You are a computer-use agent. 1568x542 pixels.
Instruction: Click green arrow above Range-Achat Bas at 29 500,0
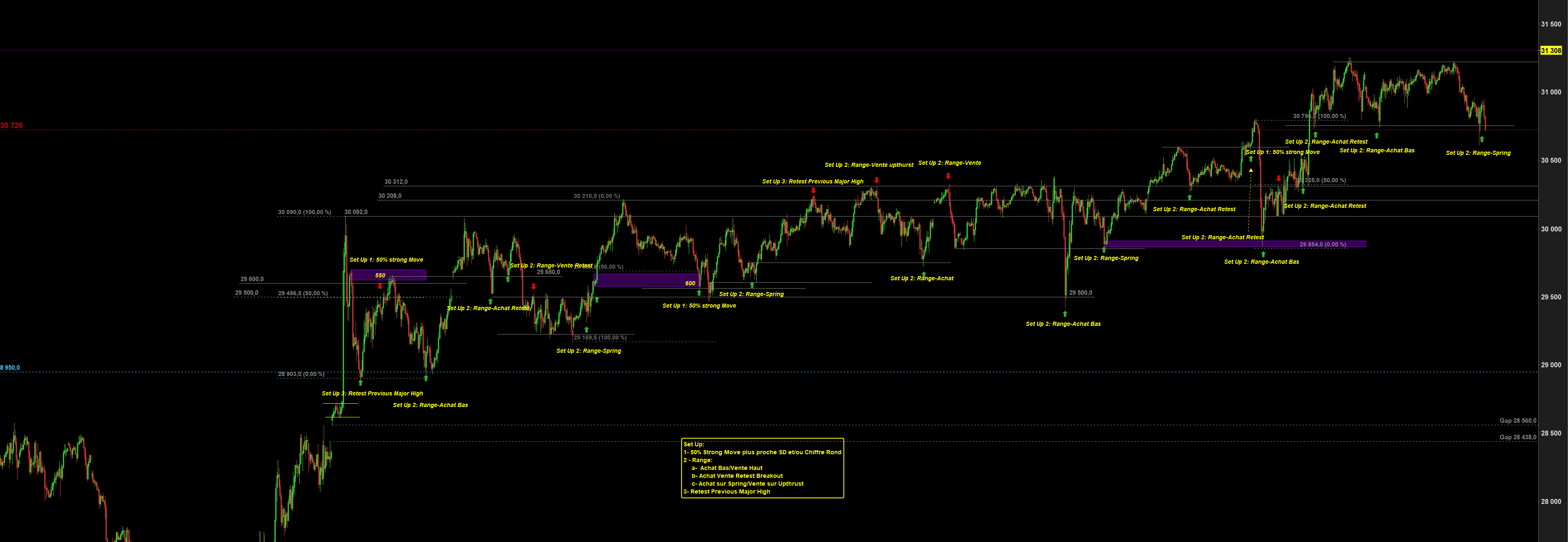click(x=1065, y=314)
